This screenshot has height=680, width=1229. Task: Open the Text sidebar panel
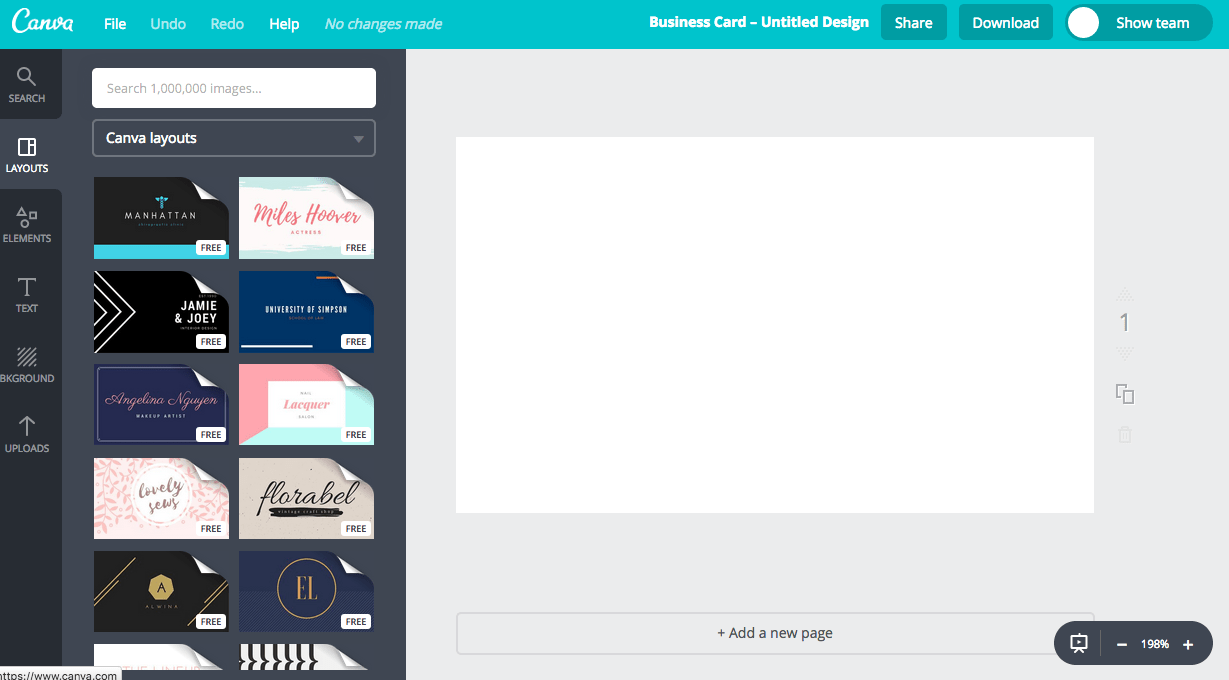(27, 295)
